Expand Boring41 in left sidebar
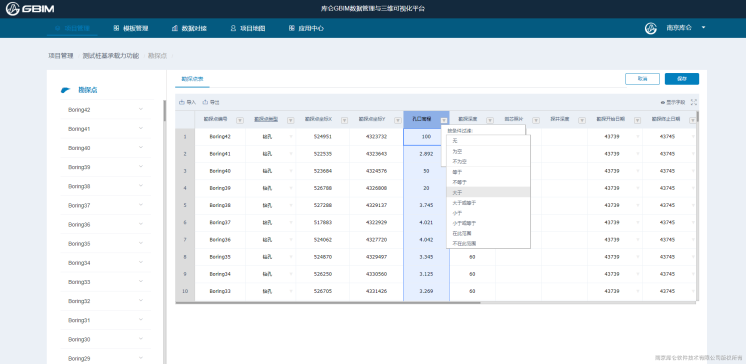The height and width of the screenshot is (364, 746). [x=141, y=128]
